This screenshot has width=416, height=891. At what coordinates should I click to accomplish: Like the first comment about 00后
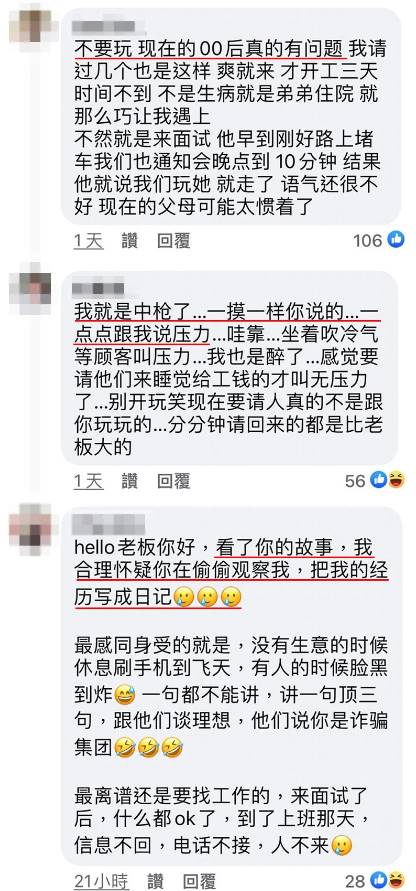tap(129, 241)
